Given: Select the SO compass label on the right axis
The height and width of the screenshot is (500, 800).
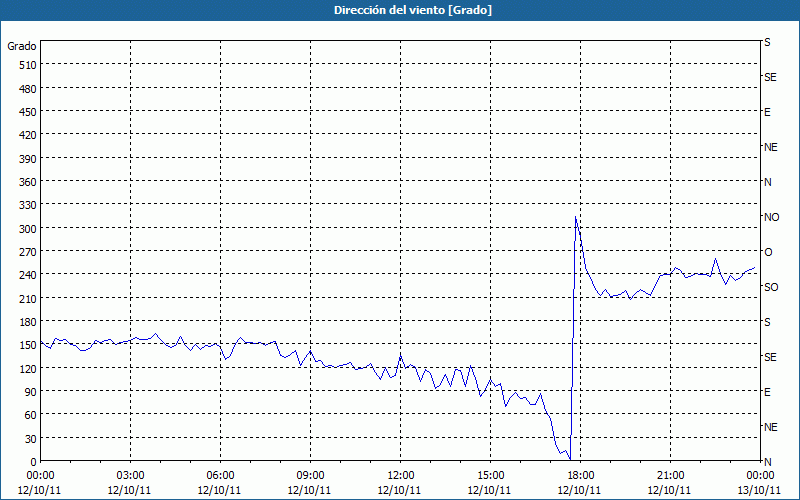Looking at the screenshot, I should point(771,287).
